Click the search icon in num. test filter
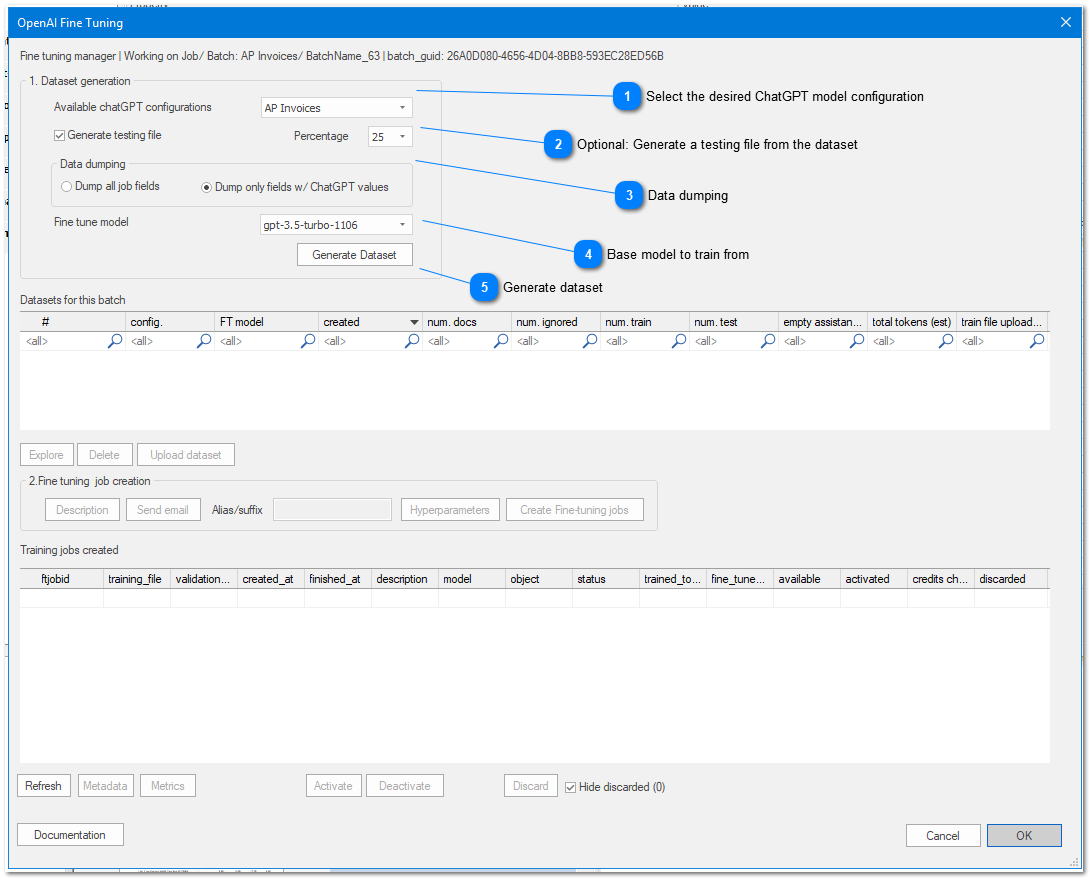 tap(767, 341)
